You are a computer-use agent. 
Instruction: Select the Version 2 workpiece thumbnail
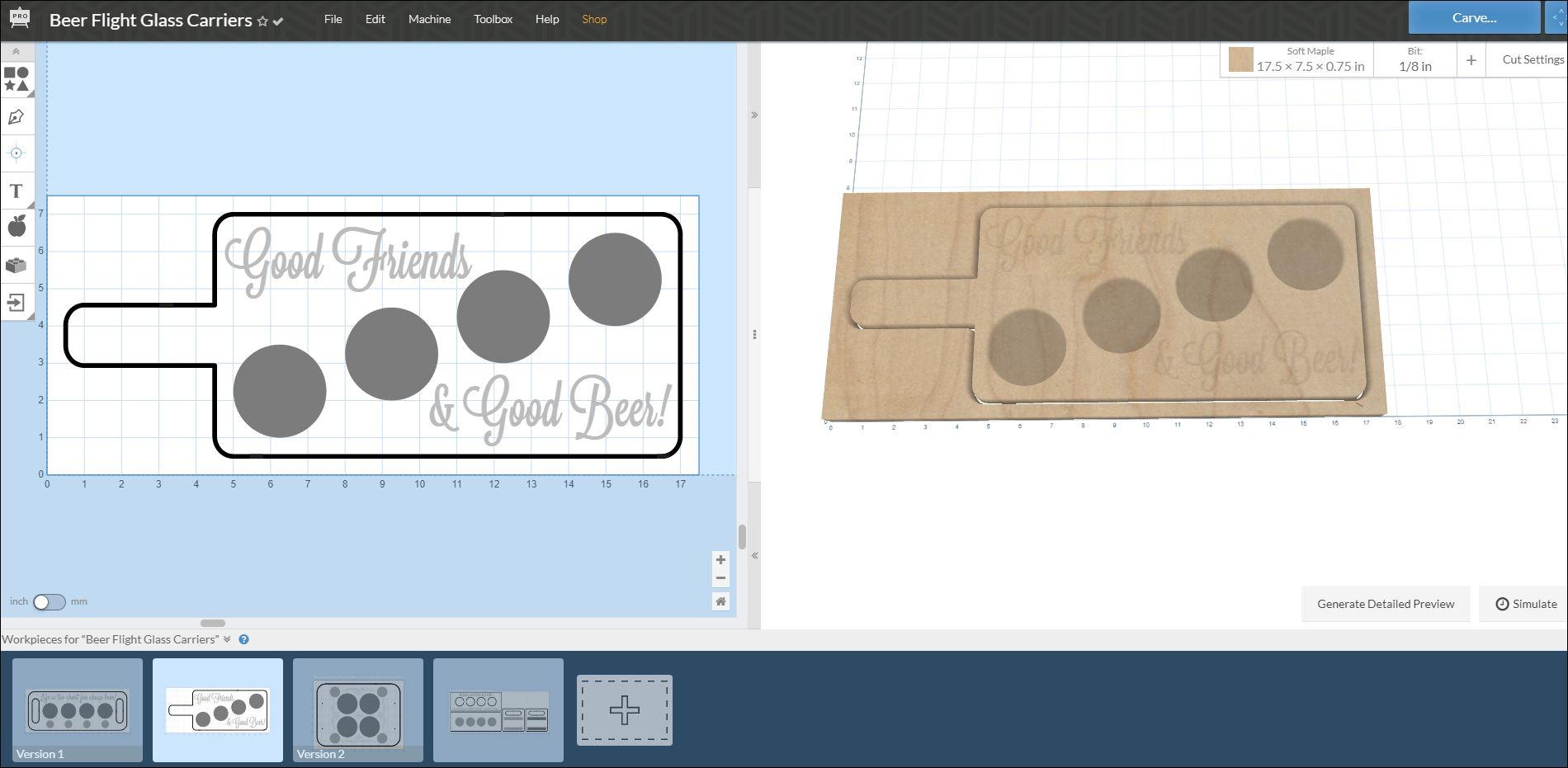pos(358,709)
